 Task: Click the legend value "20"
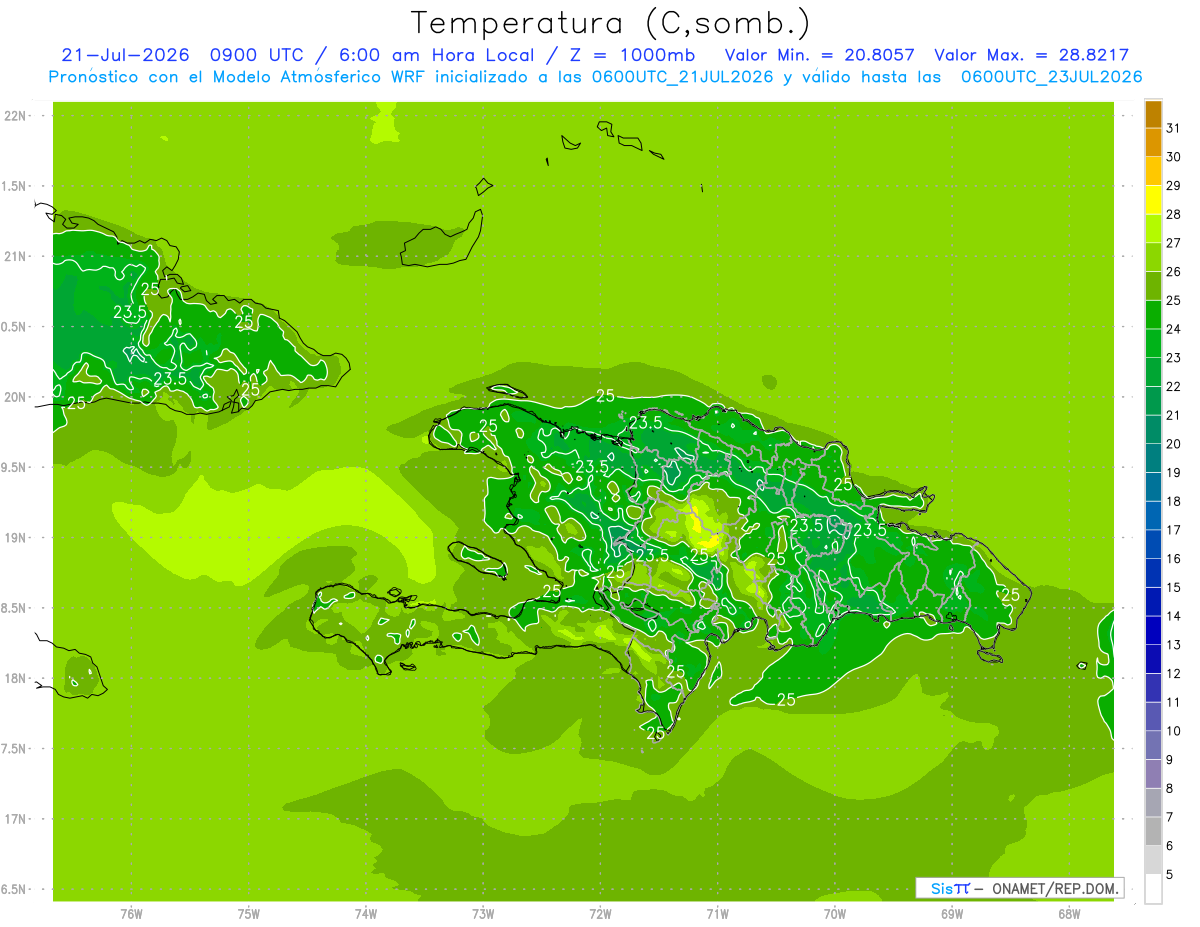(1173, 444)
